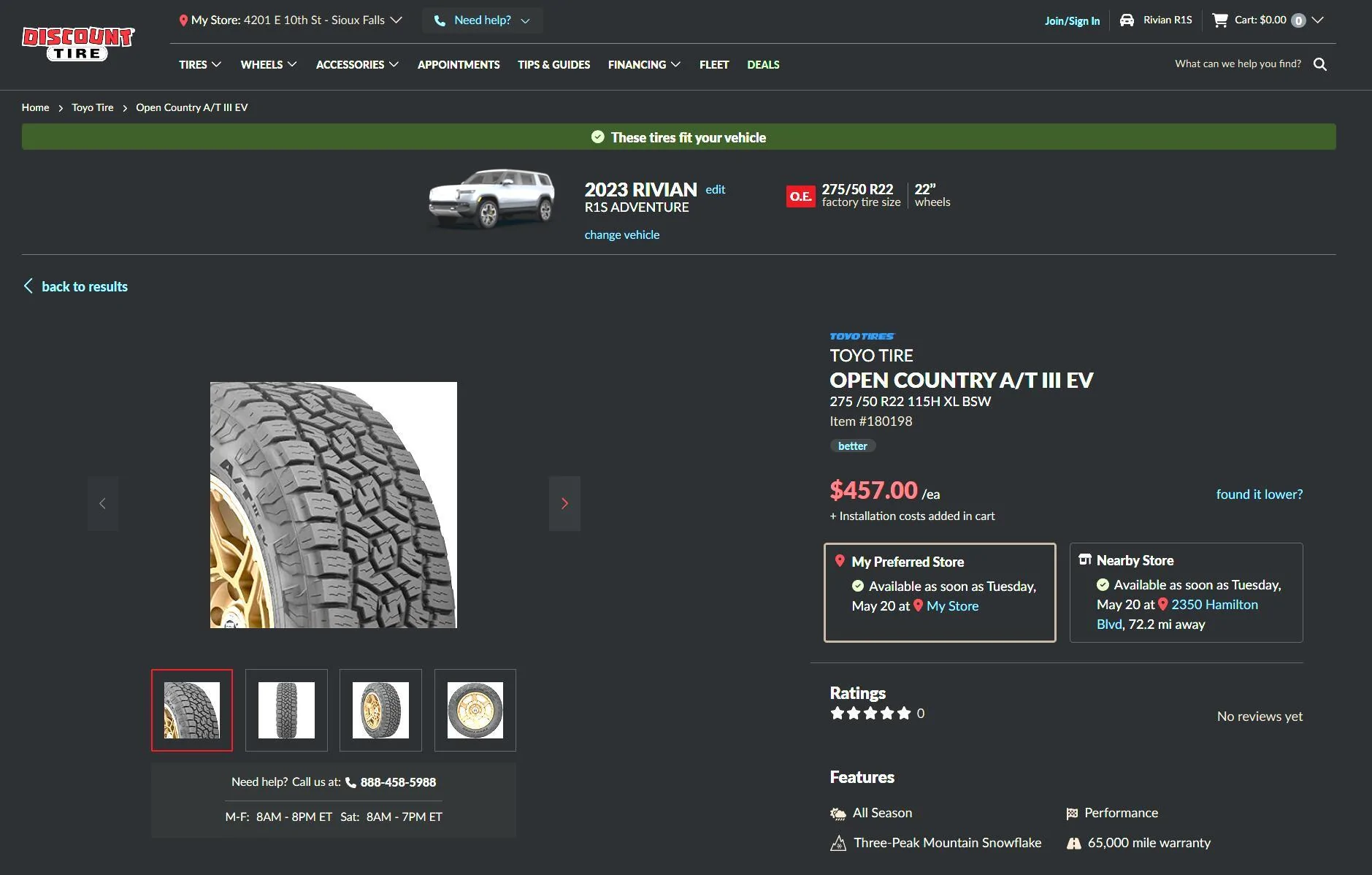
Task: Click the Cart: $0.00 label
Action: (1260, 20)
